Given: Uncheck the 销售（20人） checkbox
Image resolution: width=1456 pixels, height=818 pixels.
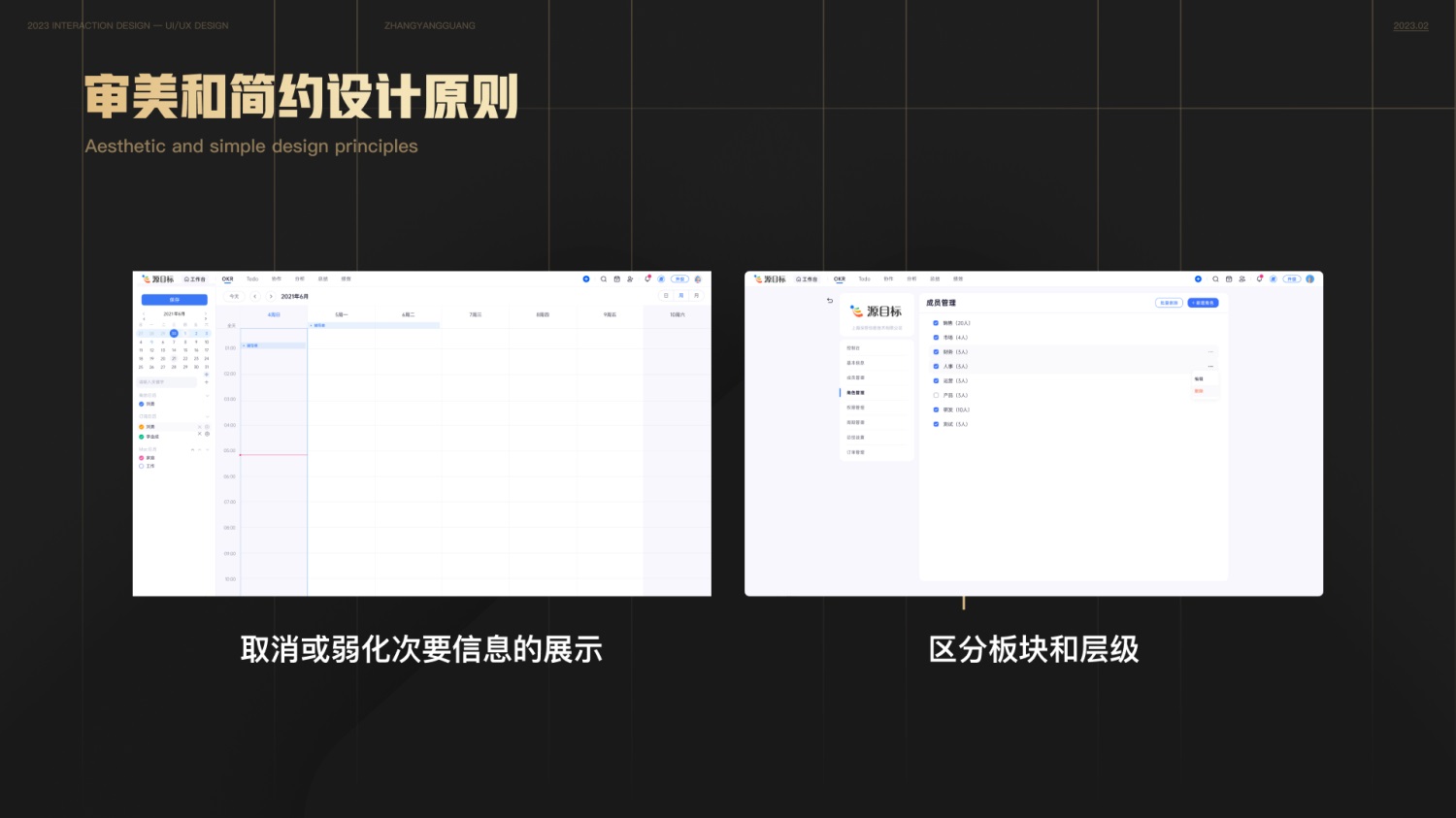Looking at the screenshot, I should tap(936, 323).
